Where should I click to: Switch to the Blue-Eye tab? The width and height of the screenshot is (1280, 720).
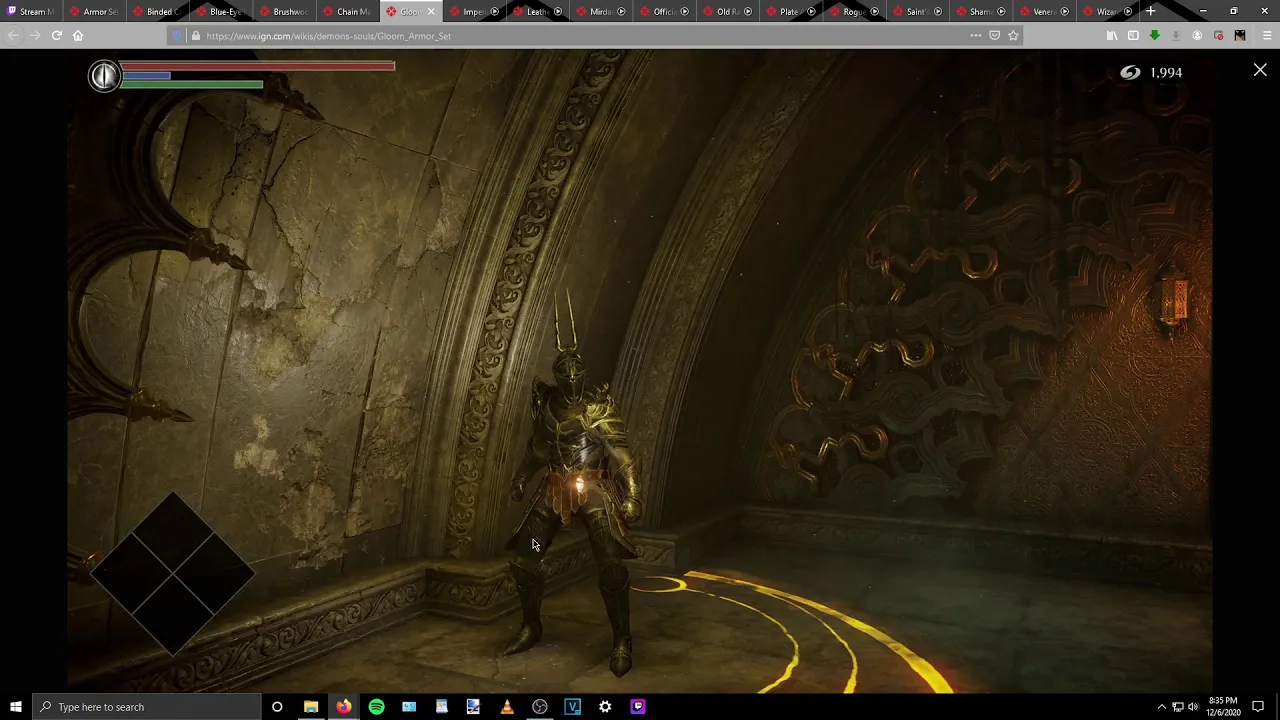221,12
